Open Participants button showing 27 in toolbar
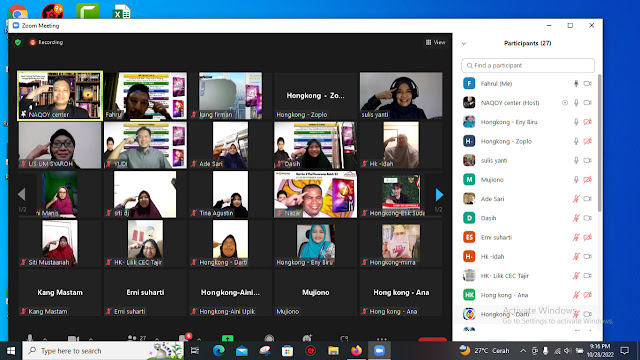Viewport: 640px width, 360px height. coord(137,338)
